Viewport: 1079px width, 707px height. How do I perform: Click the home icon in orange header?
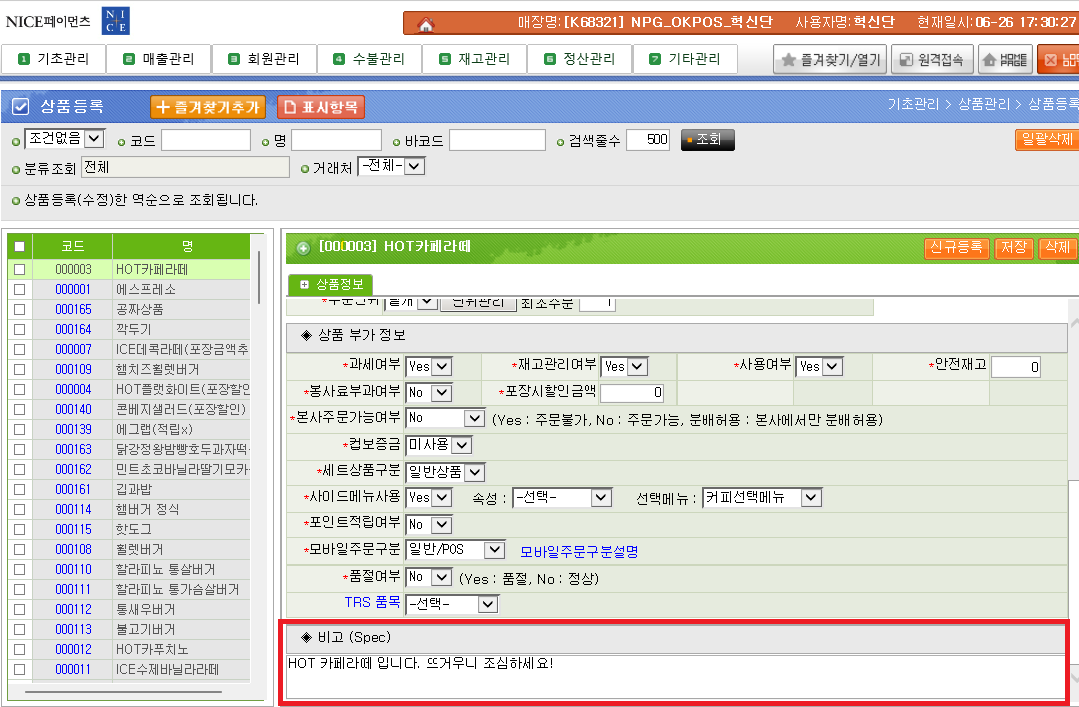427,24
